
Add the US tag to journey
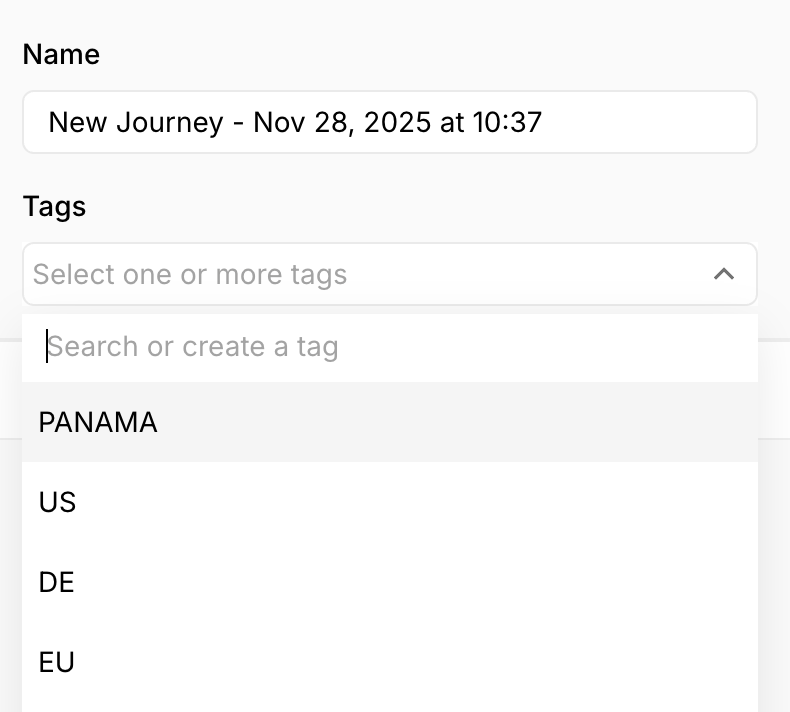click(58, 502)
